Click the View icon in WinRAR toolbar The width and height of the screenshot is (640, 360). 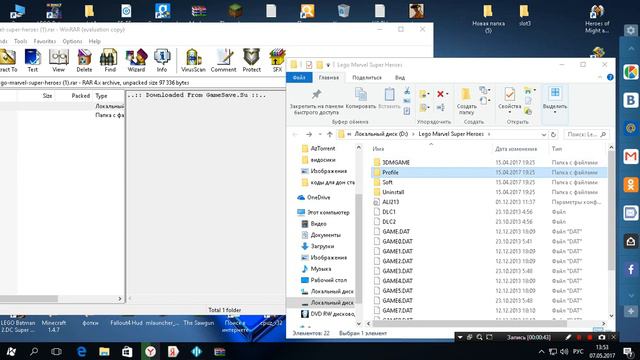click(58, 60)
